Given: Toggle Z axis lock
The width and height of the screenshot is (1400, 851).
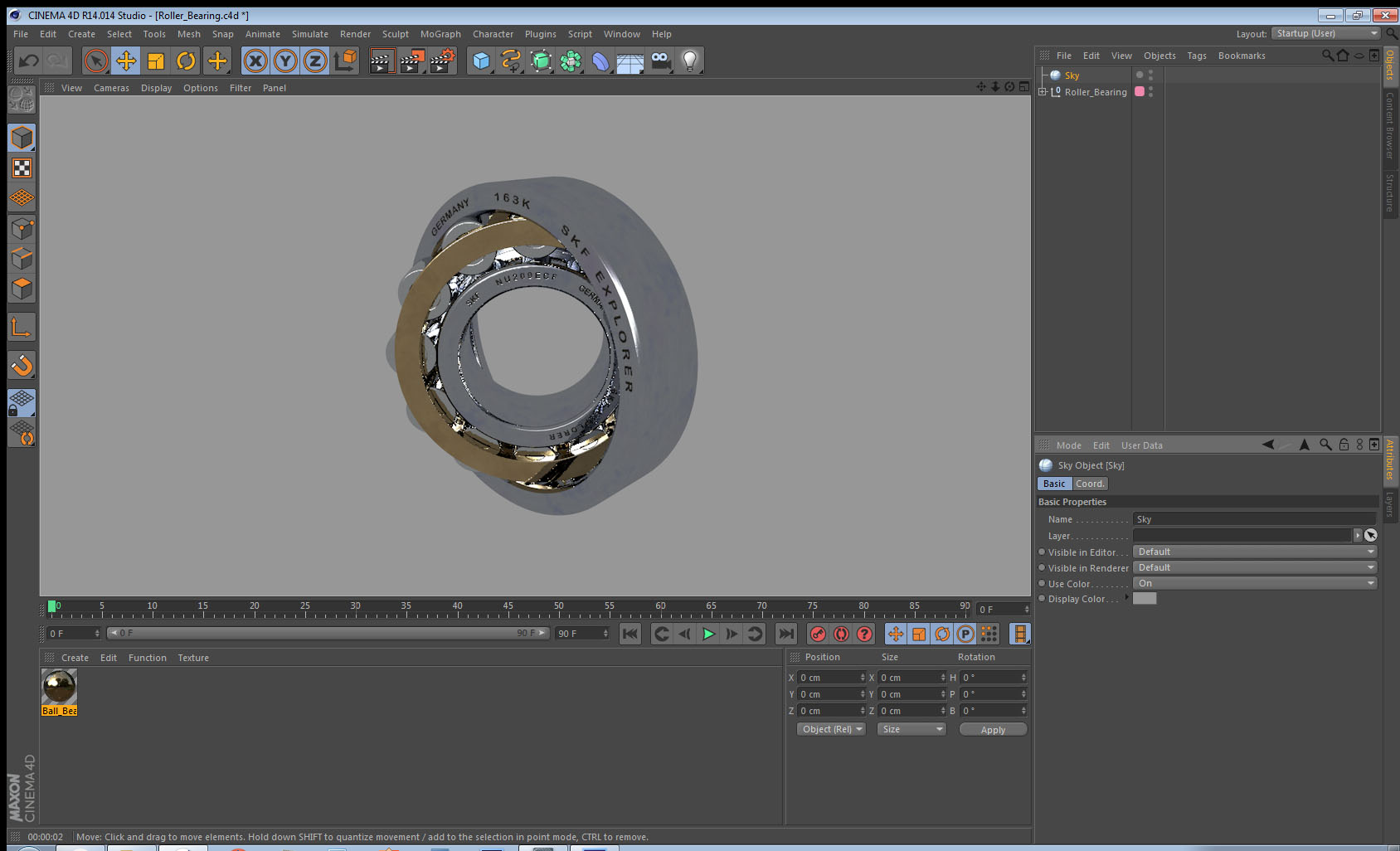Looking at the screenshot, I should tap(315, 61).
